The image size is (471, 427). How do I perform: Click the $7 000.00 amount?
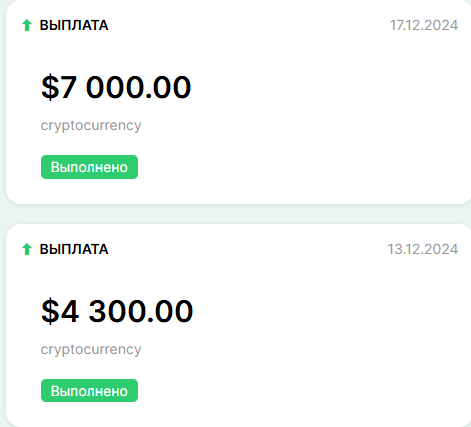[x=116, y=87]
